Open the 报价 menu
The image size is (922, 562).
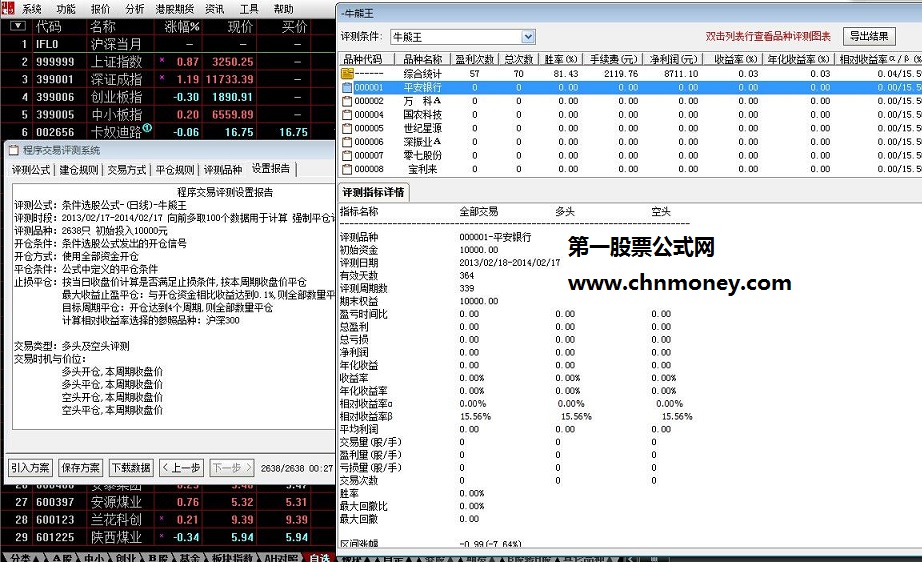click(x=101, y=9)
